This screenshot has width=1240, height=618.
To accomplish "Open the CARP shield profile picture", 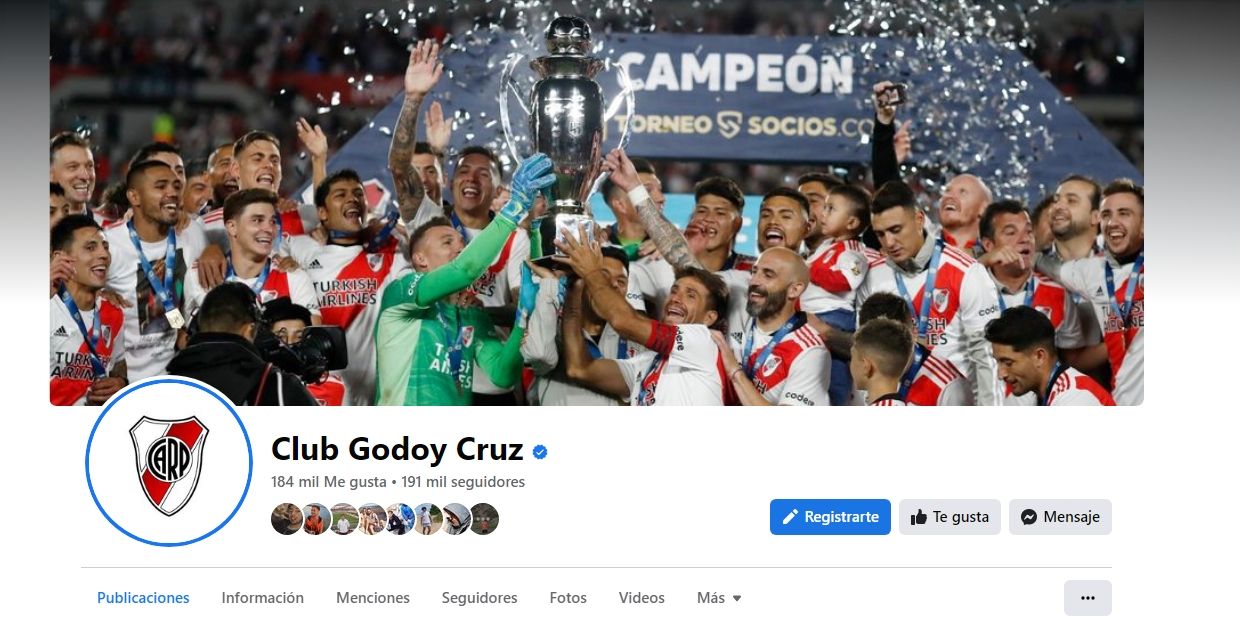I will click(169, 464).
